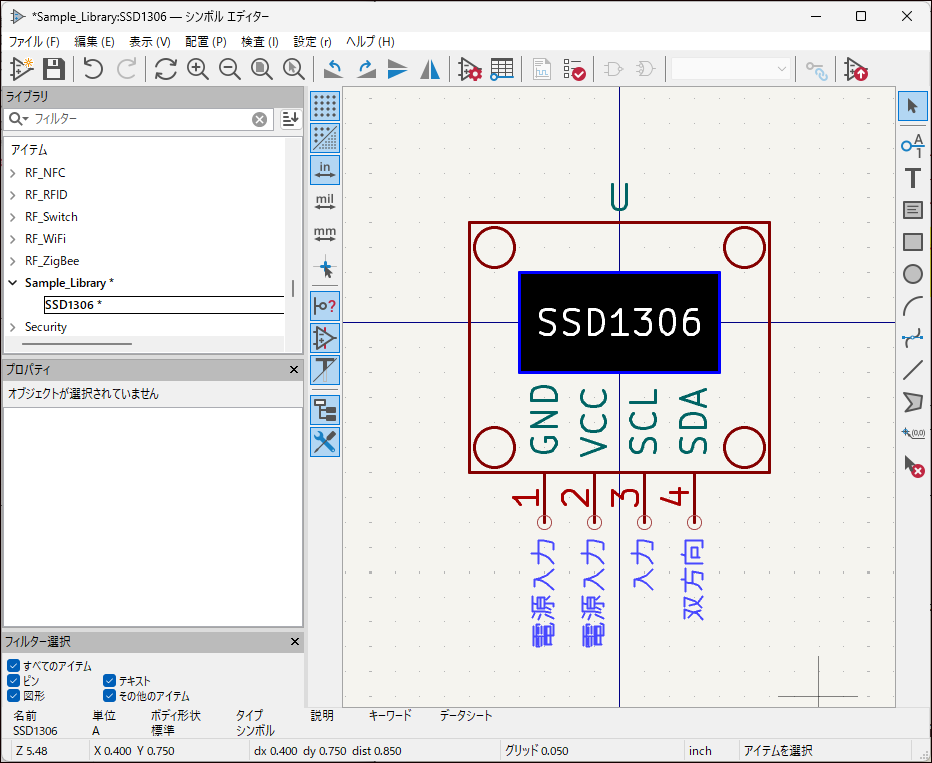932x763 pixels.
Task: Uncheck the テキスト filter checkbox
Action: click(x=110, y=681)
